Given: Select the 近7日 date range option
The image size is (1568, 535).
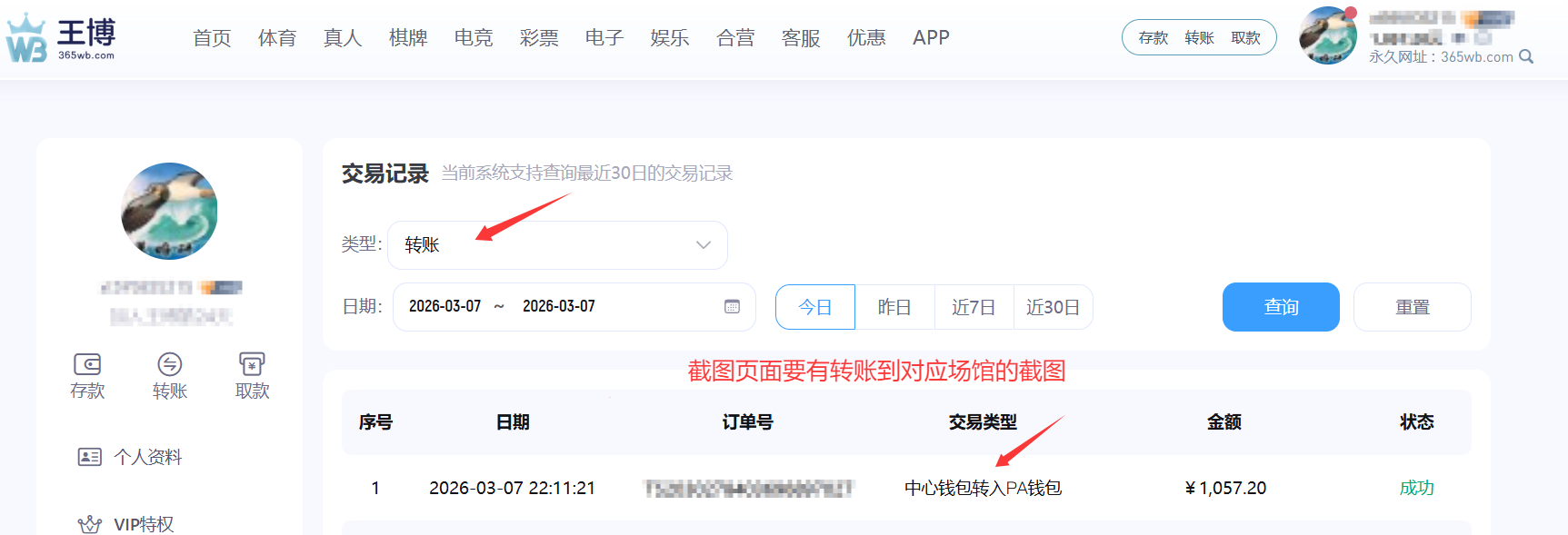Looking at the screenshot, I should (974, 307).
